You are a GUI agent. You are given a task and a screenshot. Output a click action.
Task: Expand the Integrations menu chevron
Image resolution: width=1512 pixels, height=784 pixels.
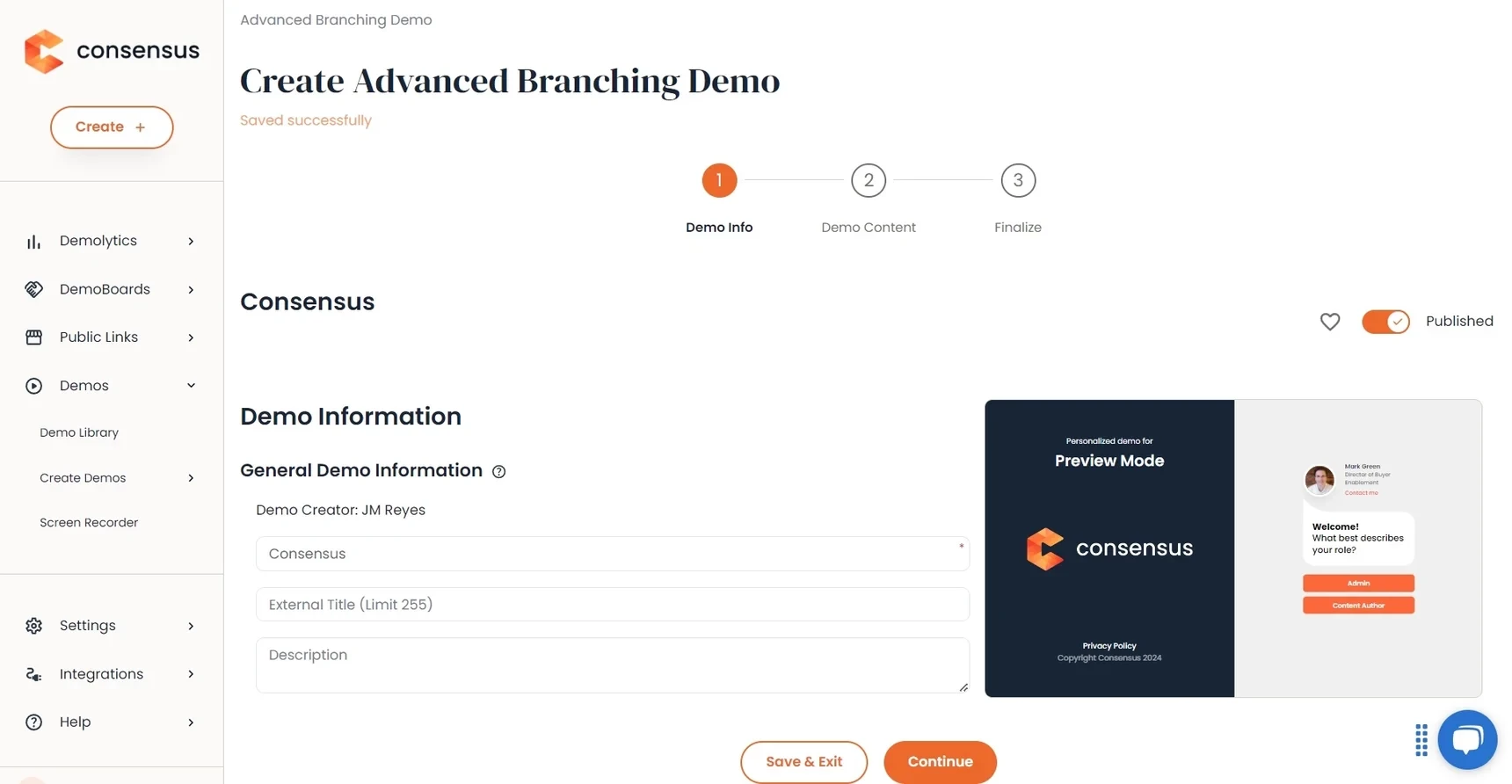point(191,674)
